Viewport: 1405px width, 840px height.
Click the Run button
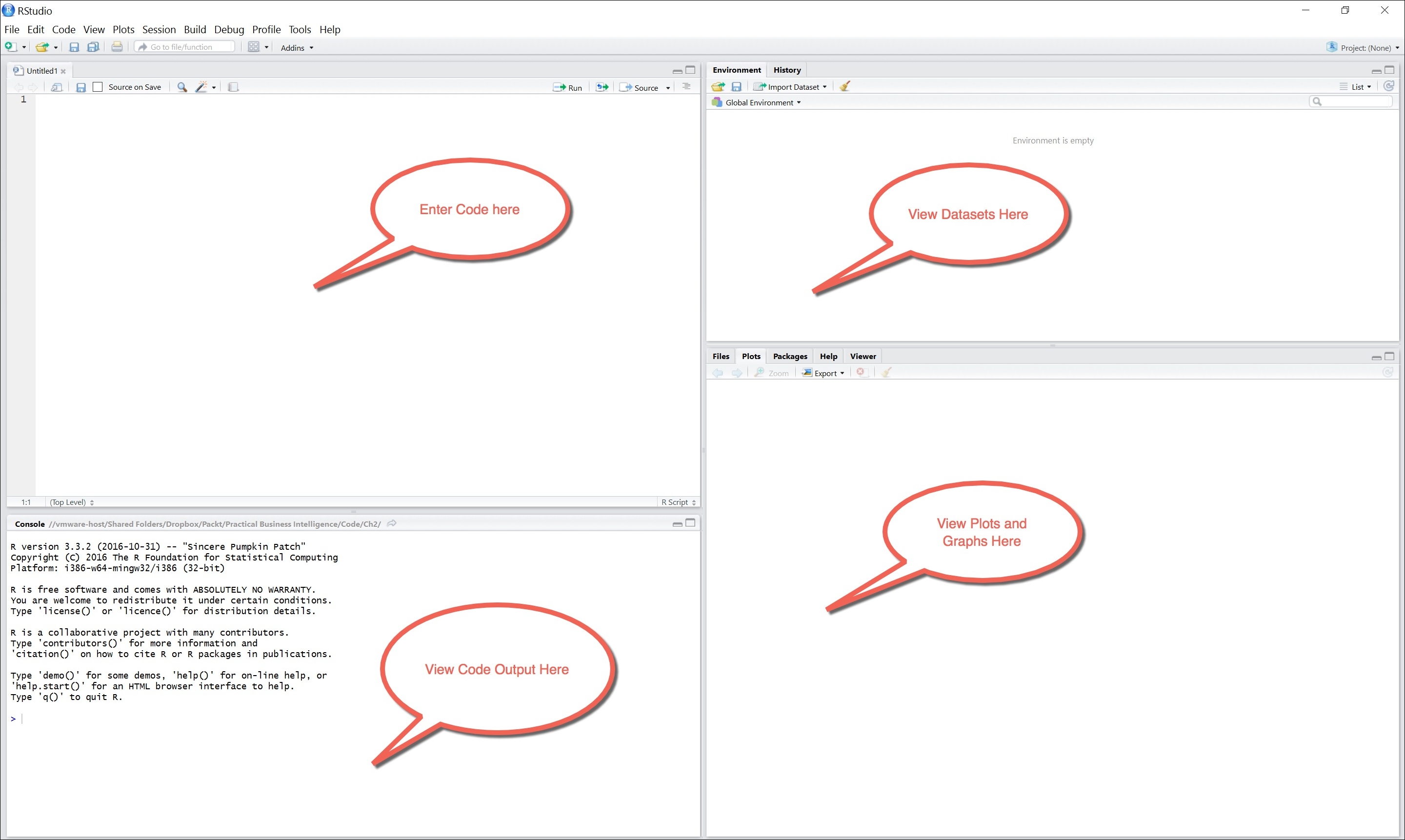coord(568,87)
